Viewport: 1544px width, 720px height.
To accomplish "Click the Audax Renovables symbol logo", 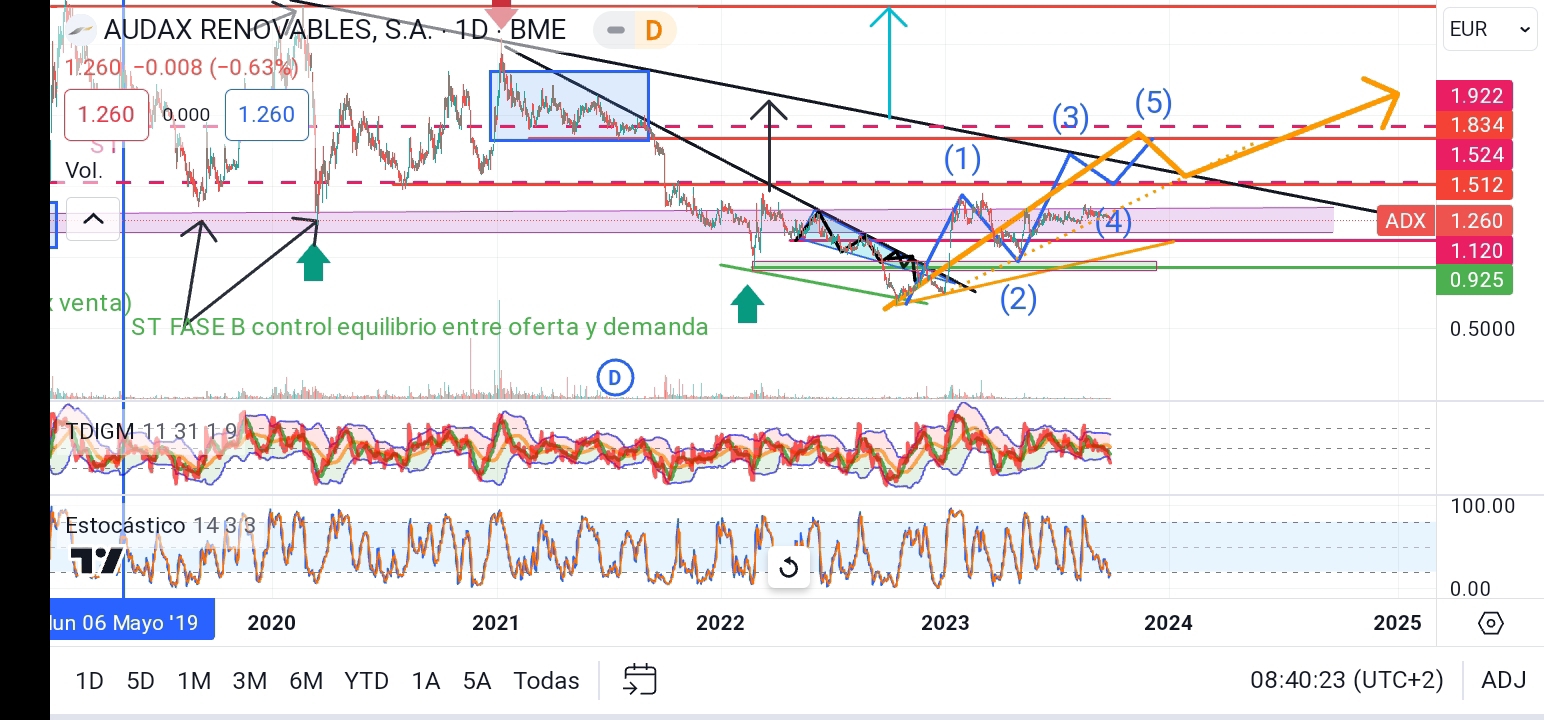I will (x=81, y=30).
